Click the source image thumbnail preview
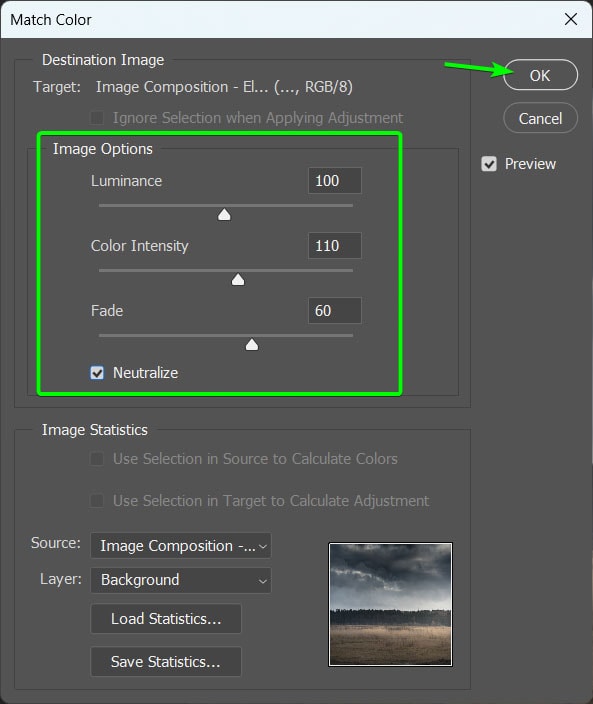This screenshot has height=704, width=593. (391, 604)
